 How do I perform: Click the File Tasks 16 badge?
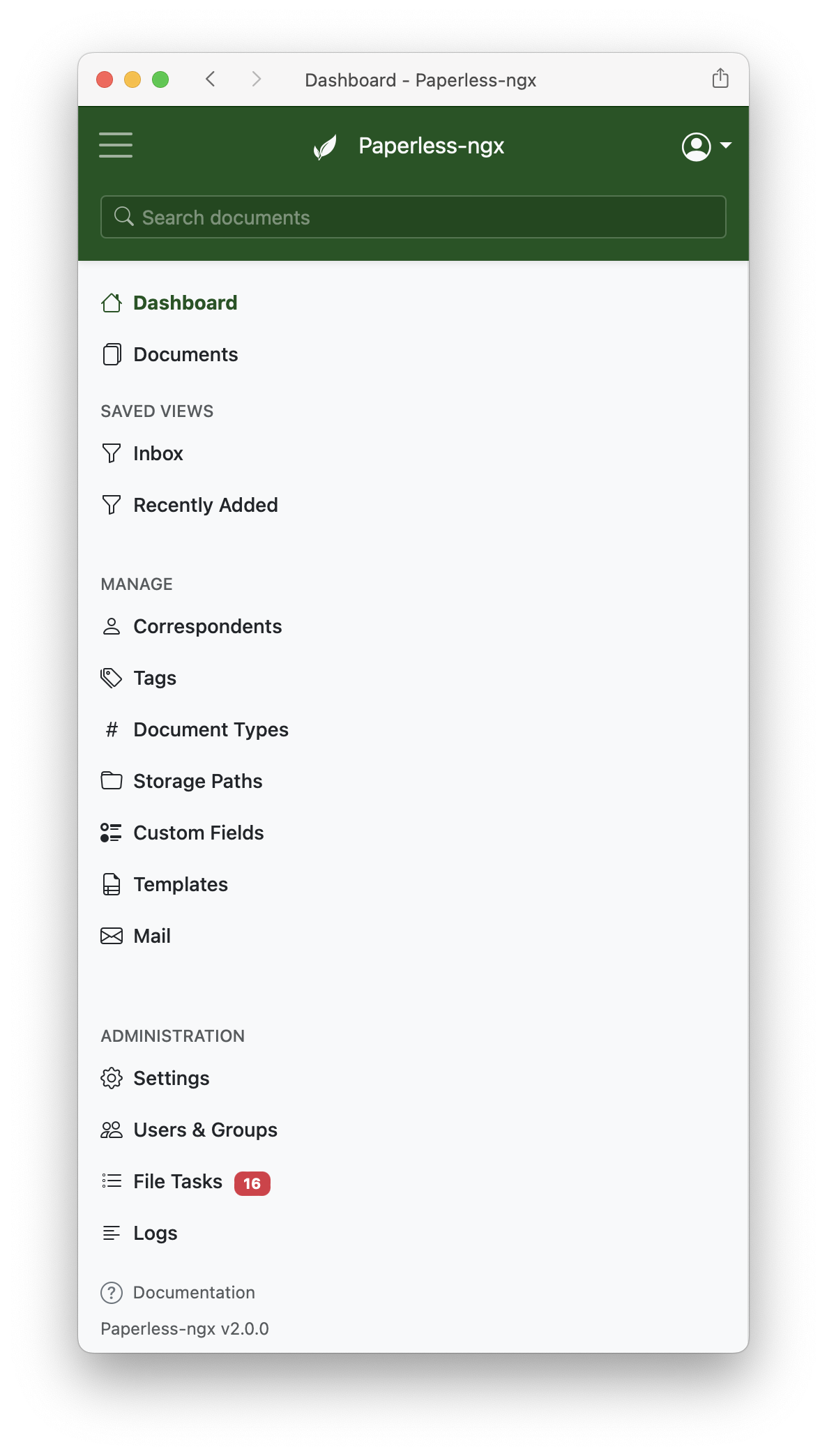tap(252, 1183)
